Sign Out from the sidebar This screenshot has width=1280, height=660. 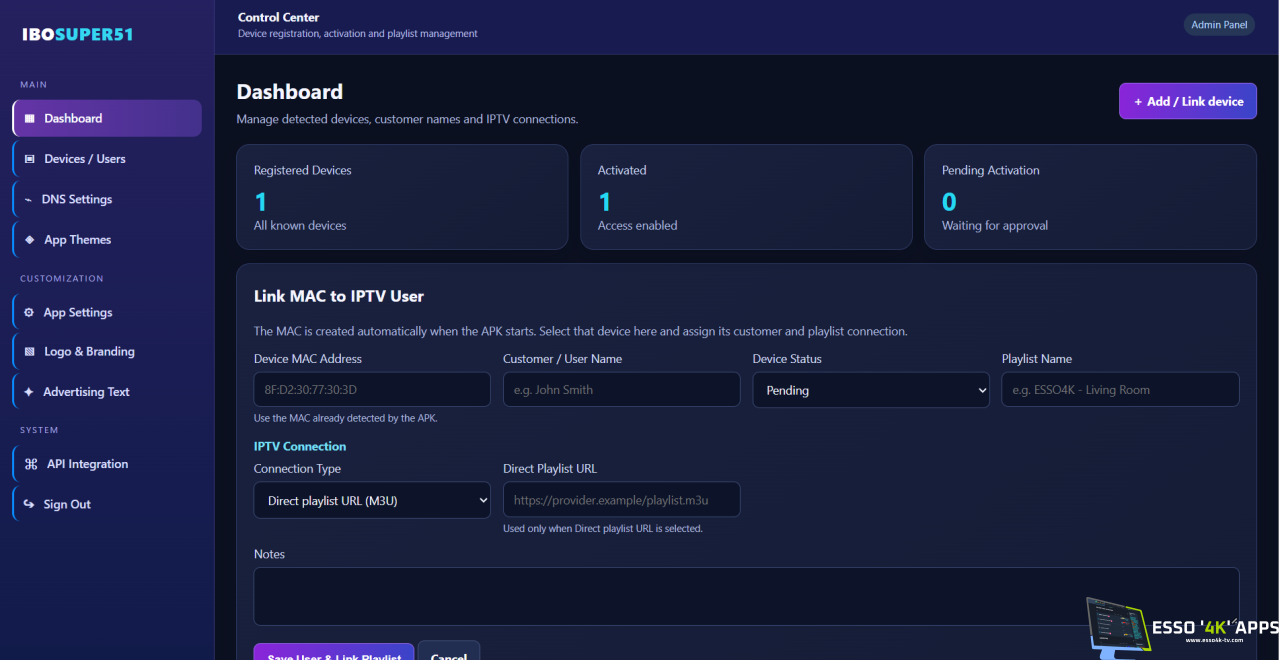[107, 504]
